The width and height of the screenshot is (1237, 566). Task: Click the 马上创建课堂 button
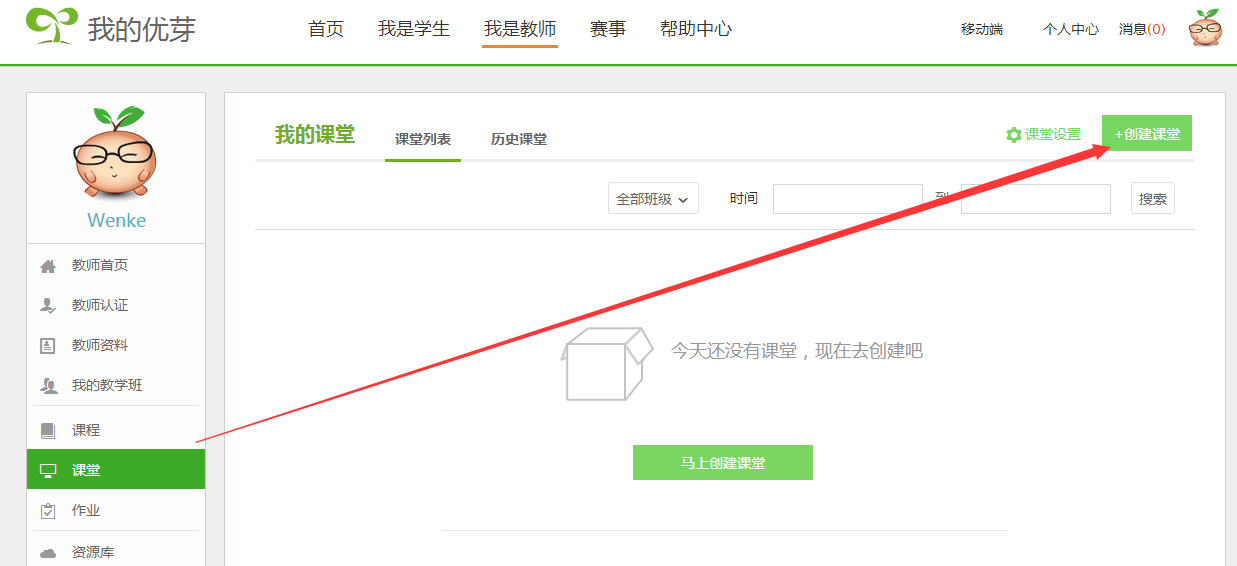[x=723, y=463]
